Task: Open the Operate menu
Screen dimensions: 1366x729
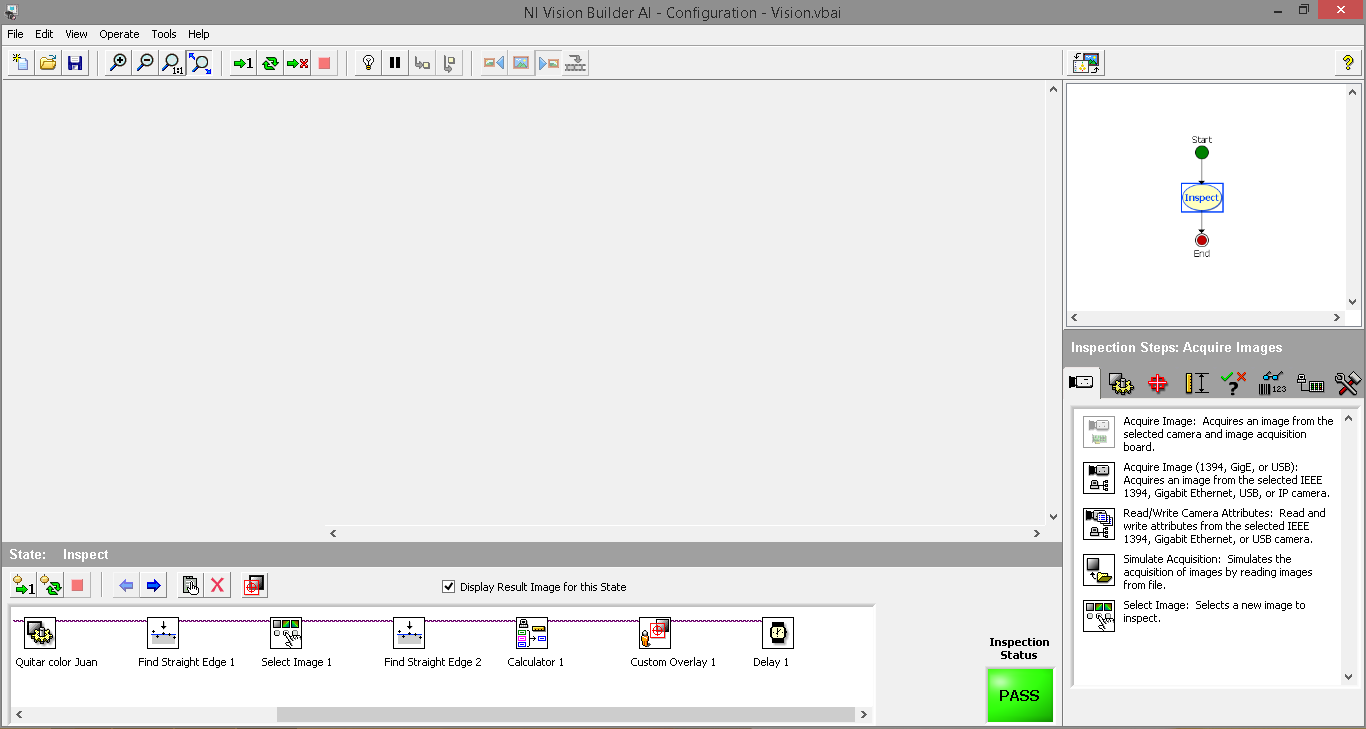Action: 119,34
